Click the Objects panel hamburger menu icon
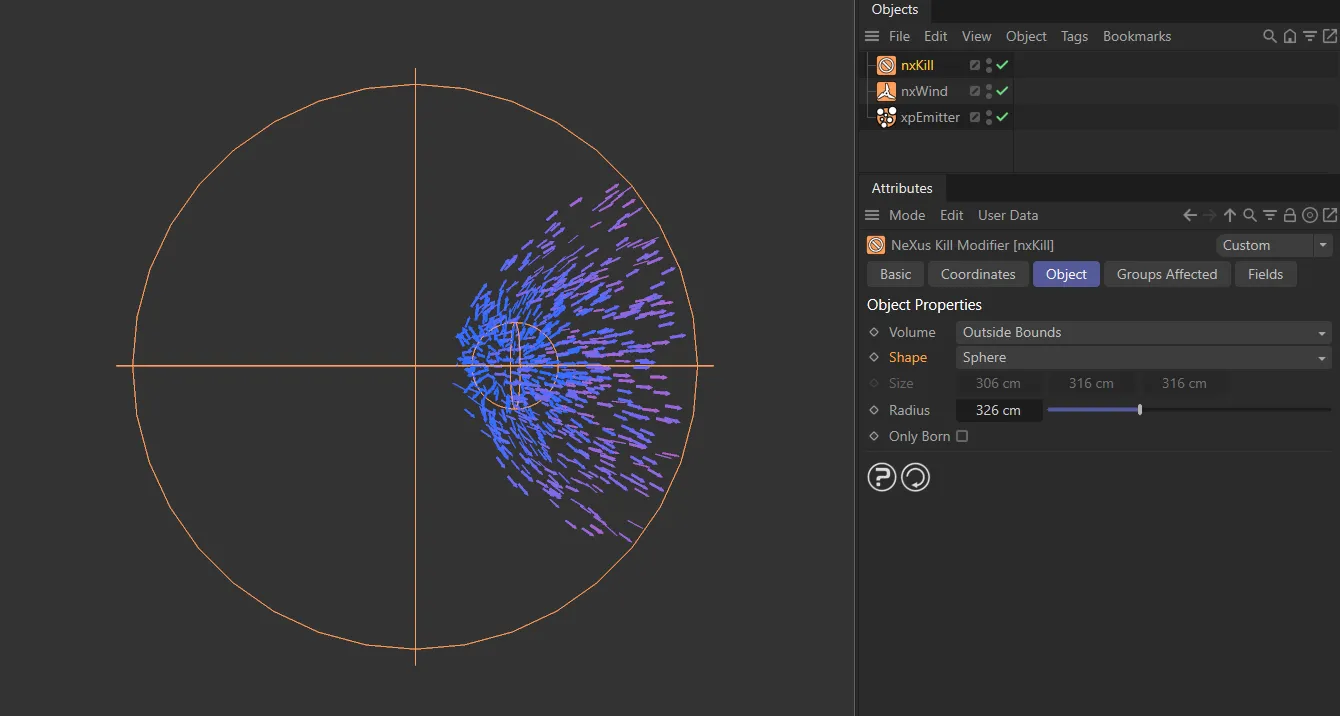Screen dimensions: 1340x716 pos(871,36)
